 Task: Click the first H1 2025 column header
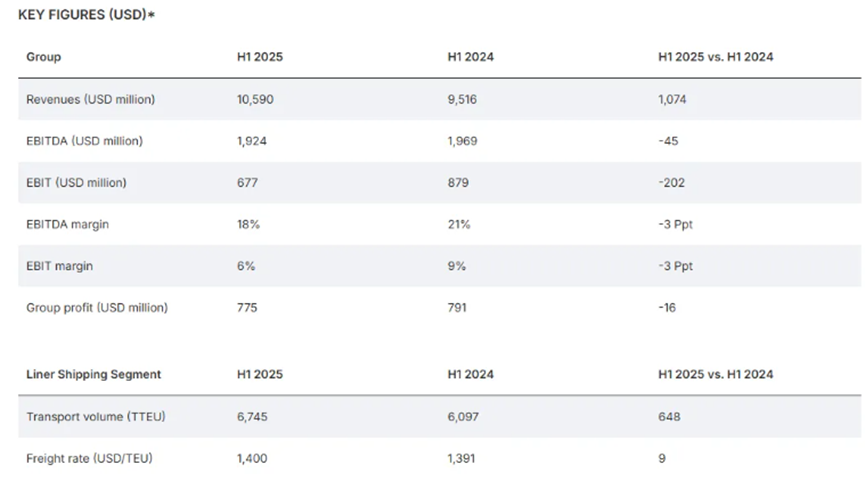[260, 57]
